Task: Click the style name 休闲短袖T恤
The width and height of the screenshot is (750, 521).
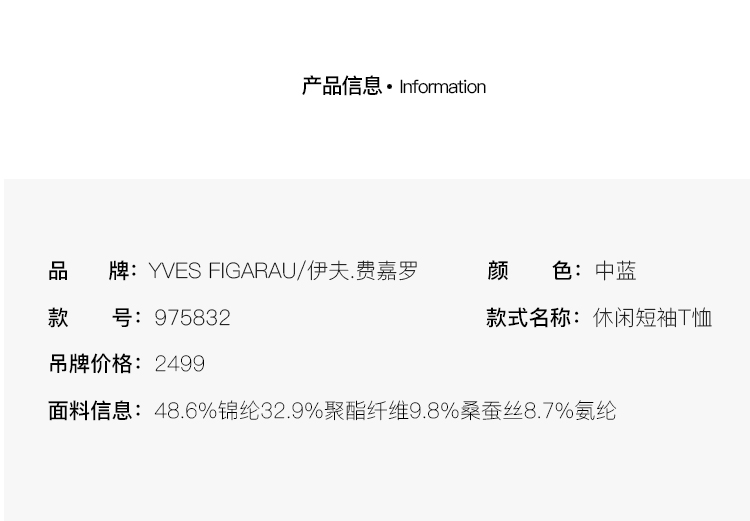Action: click(x=652, y=318)
